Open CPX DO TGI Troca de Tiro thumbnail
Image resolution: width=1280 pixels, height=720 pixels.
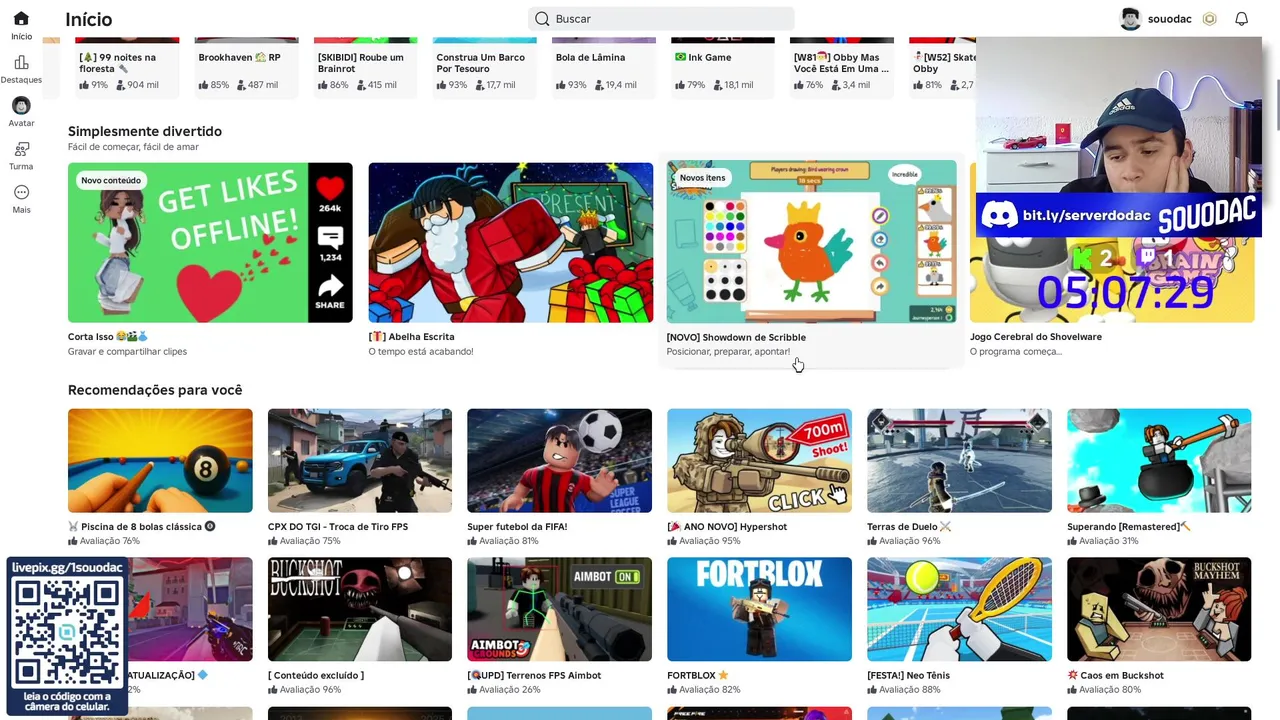(x=360, y=460)
